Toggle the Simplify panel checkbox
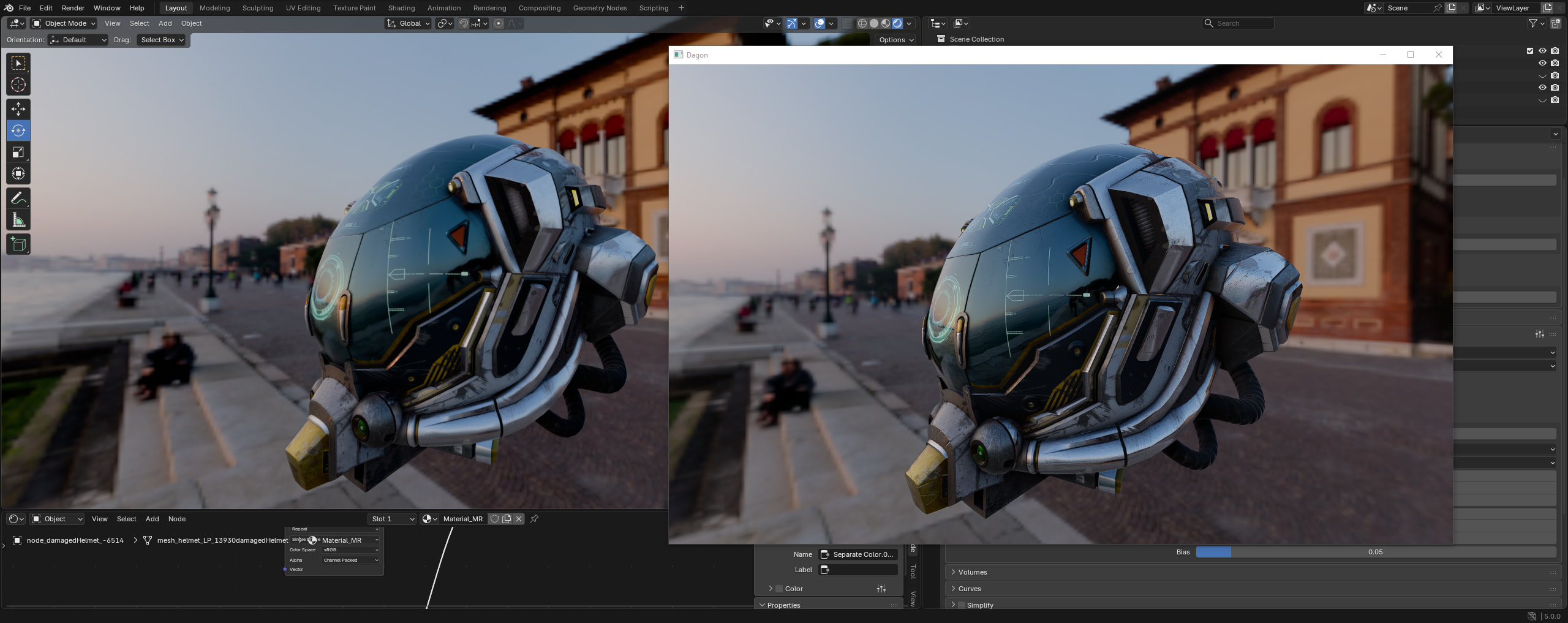 [x=962, y=605]
